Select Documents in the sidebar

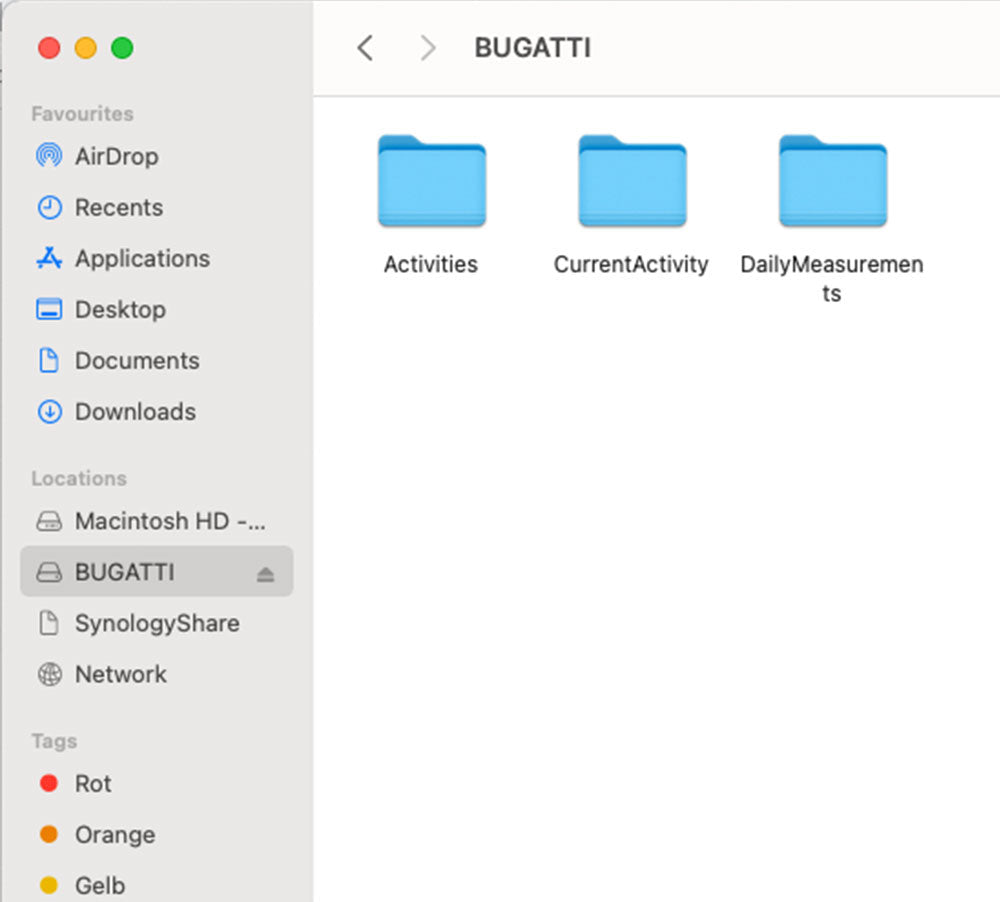pos(137,361)
